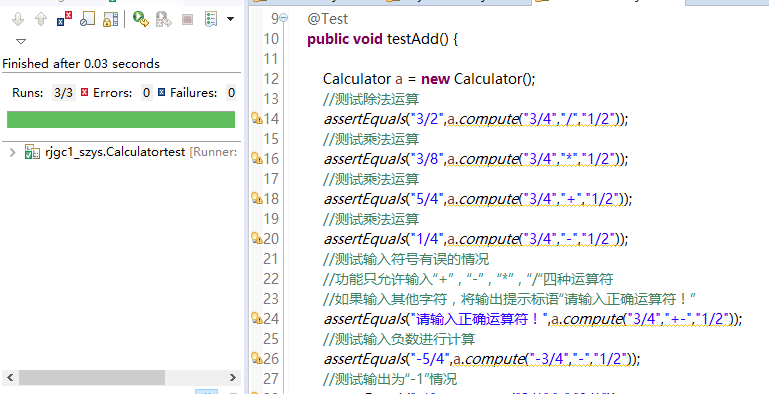This screenshot has width=769, height=394.
Task: Click the horizontal scrollbar thumb in the JUnit panel
Action: point(92,377)
